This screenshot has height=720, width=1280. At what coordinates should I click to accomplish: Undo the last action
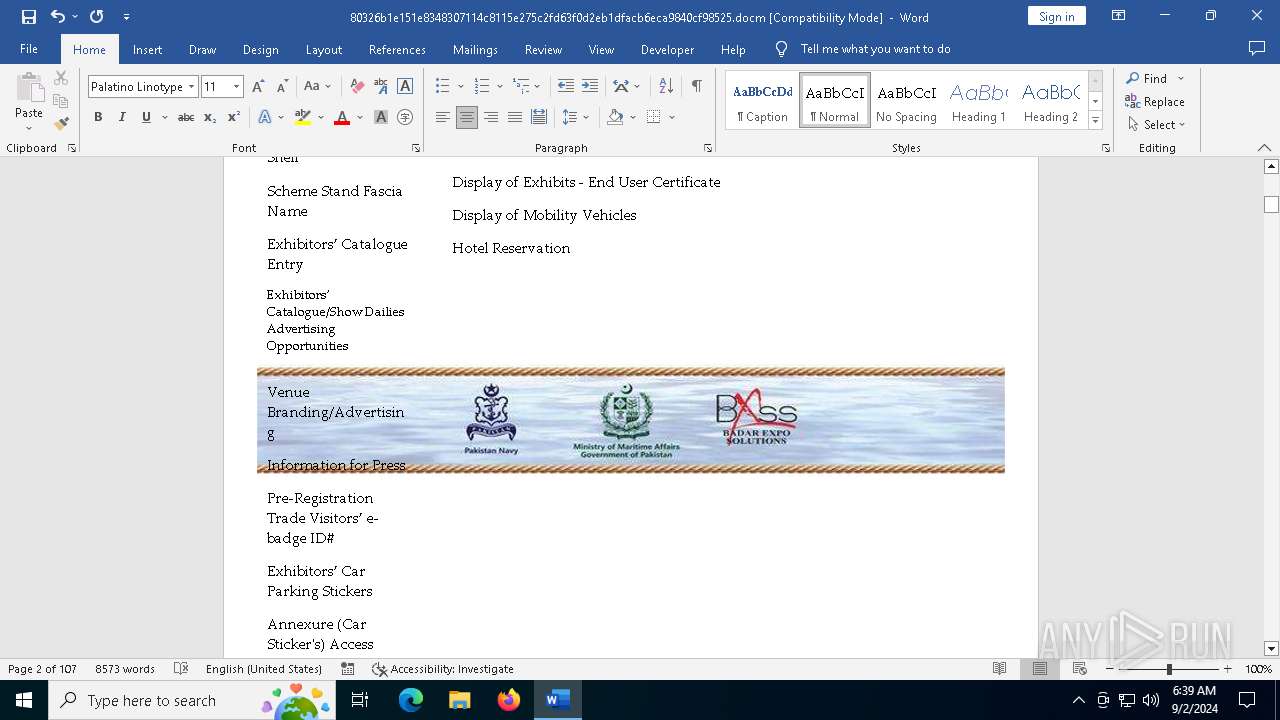[x=58, y=17]
